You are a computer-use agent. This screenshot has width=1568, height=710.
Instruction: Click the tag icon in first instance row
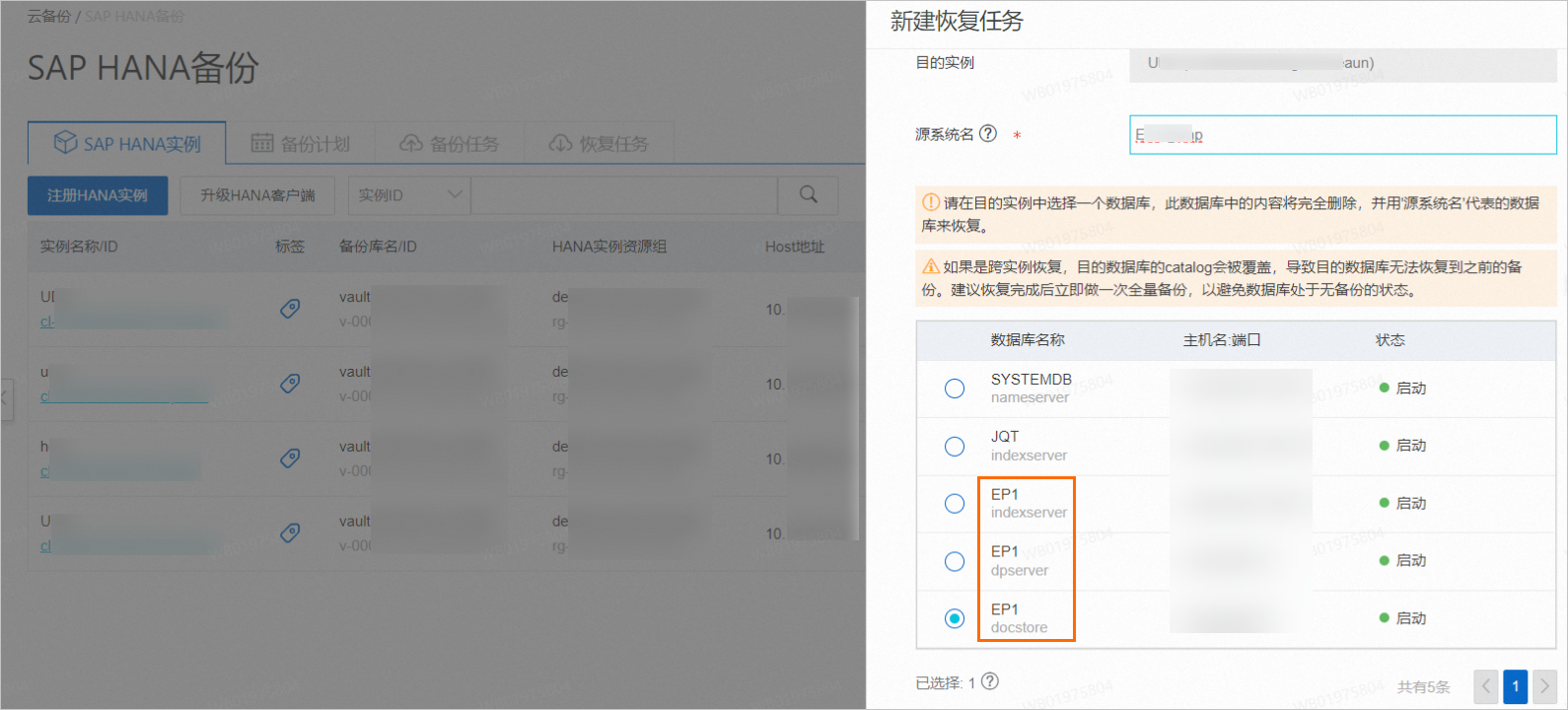coord(290,309)
